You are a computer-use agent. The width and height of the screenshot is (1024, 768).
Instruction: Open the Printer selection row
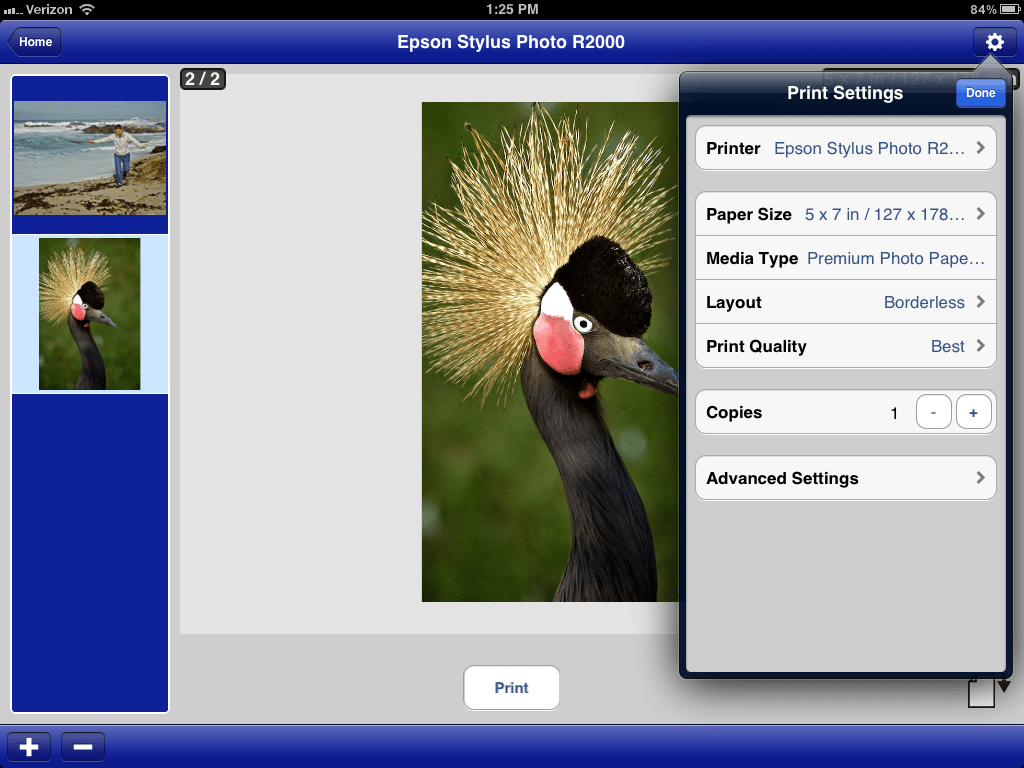pyautogui.click(x=845, y=147)
